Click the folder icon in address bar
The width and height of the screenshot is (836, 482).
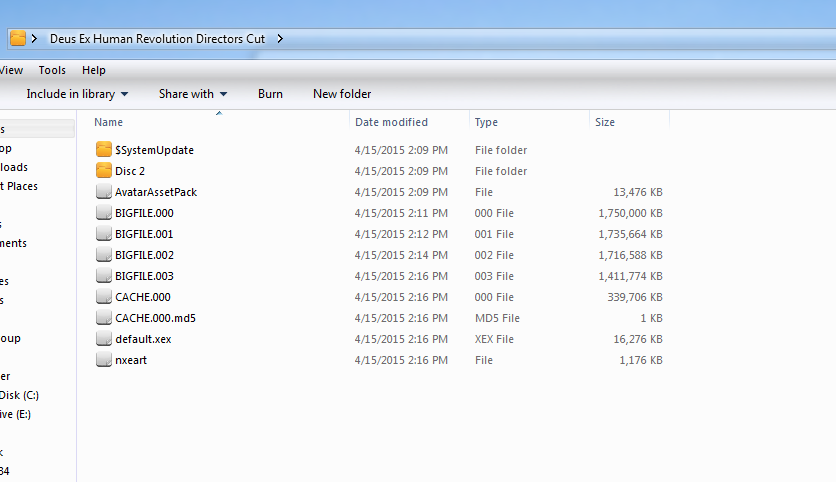pyautogui.click(x=18, y=39)
